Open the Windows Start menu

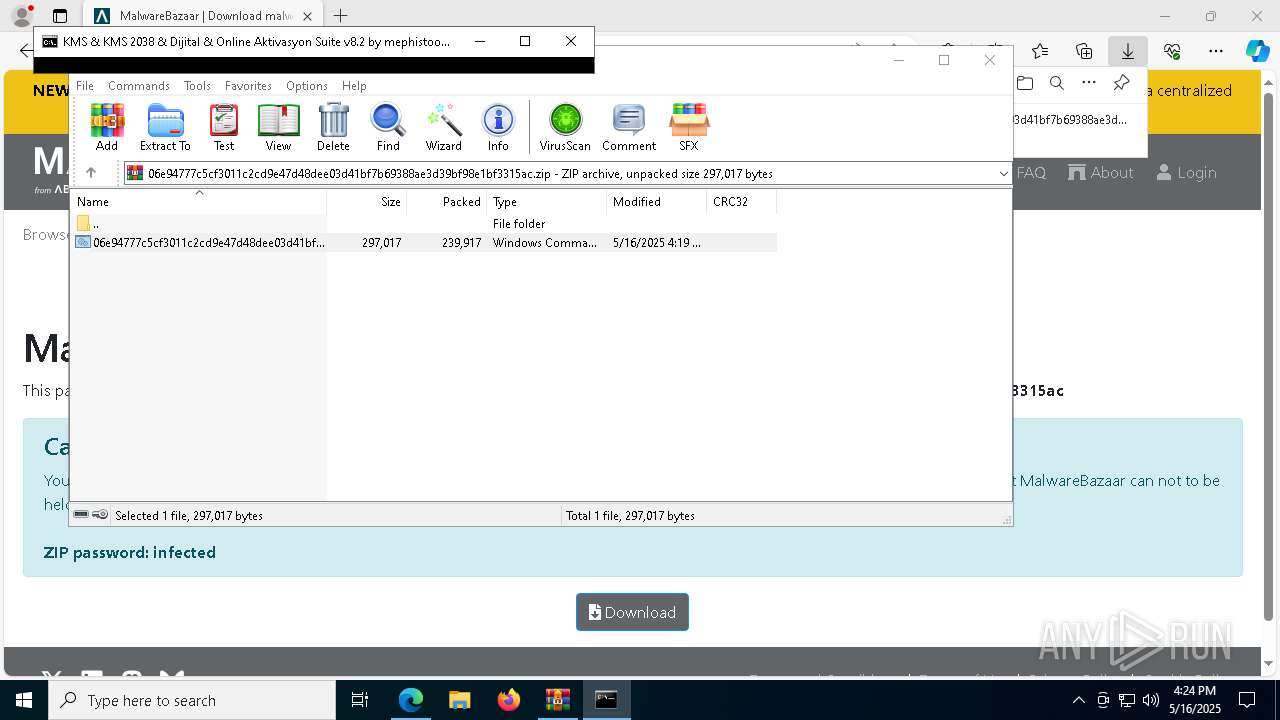[x=24, y=700]
